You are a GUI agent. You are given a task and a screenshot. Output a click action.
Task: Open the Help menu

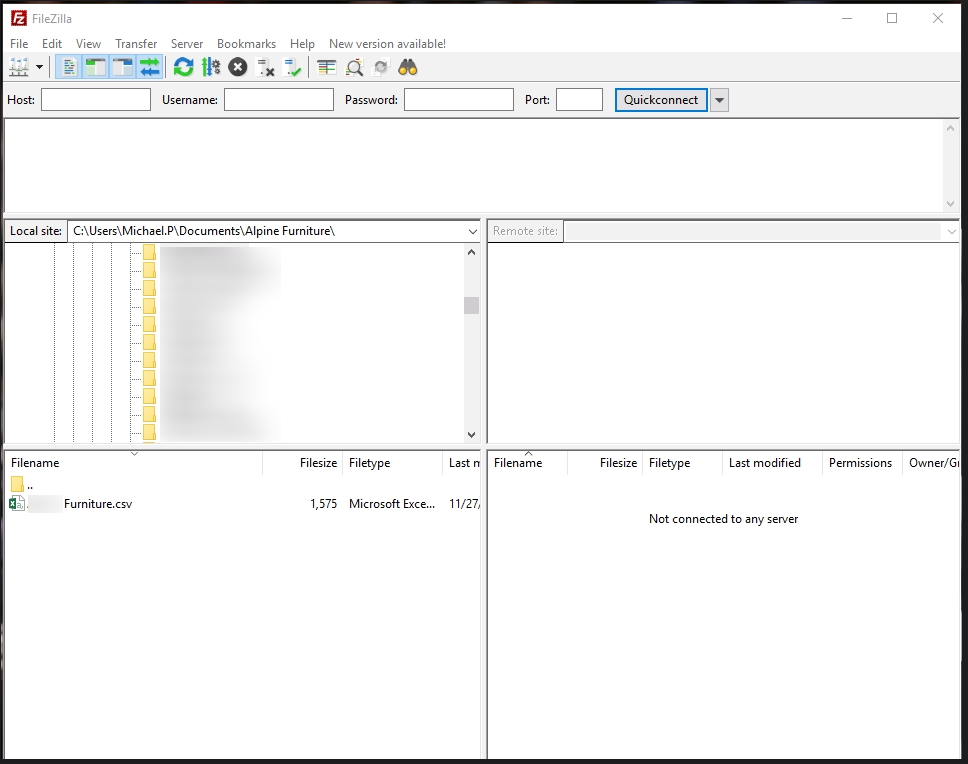302,44
